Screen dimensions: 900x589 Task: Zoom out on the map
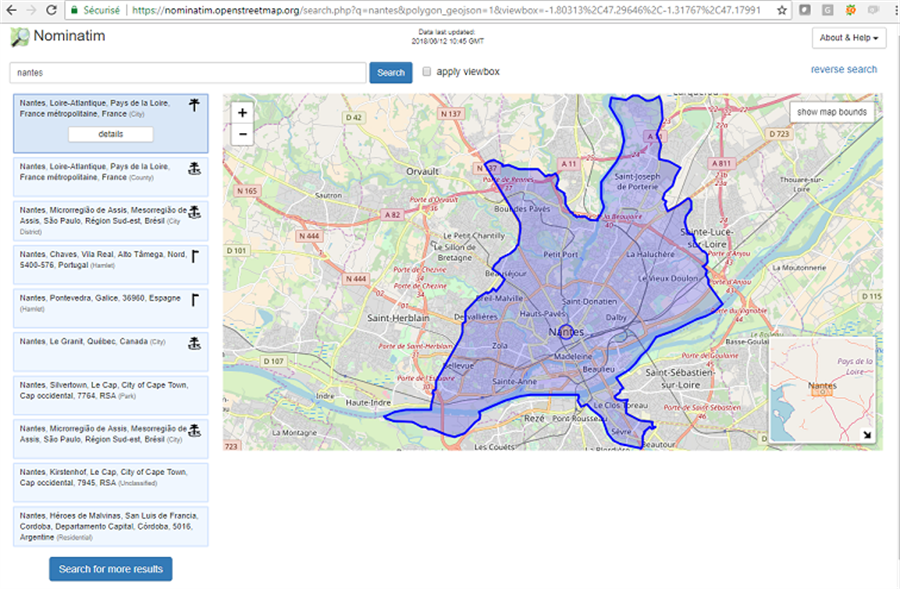tap(242, 134)
